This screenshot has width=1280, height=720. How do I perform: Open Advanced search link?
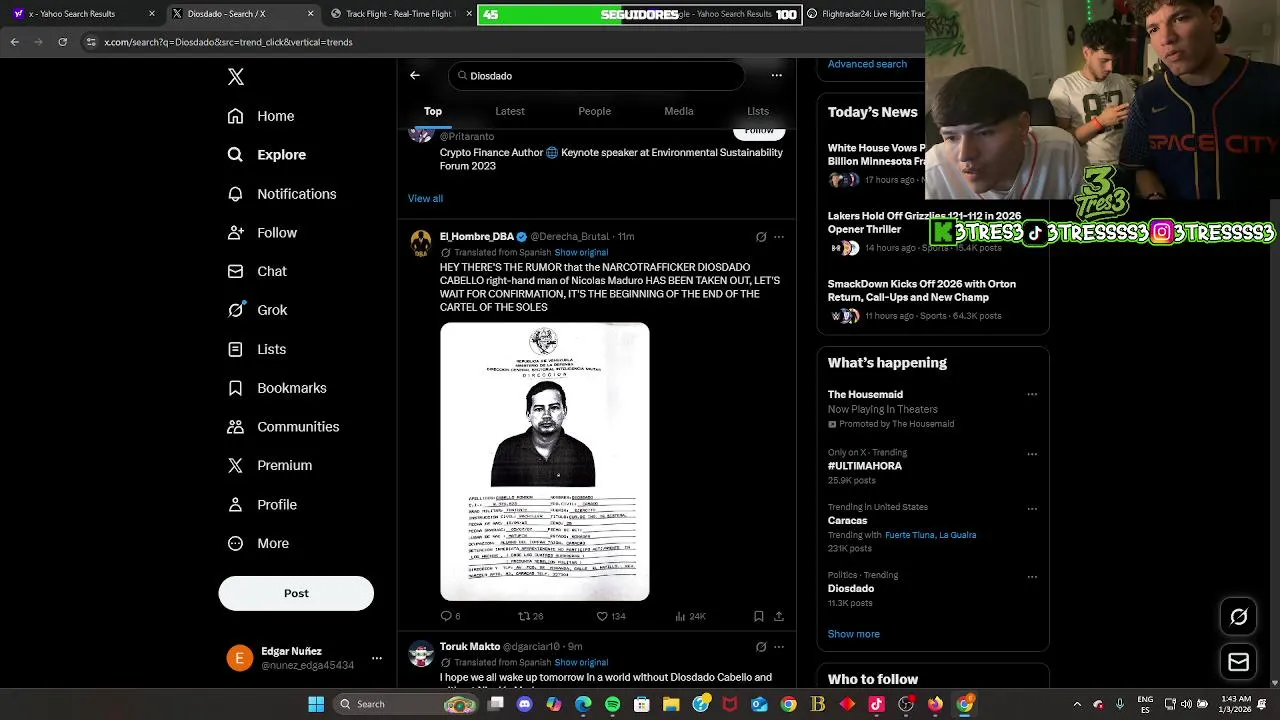(867, 64)
